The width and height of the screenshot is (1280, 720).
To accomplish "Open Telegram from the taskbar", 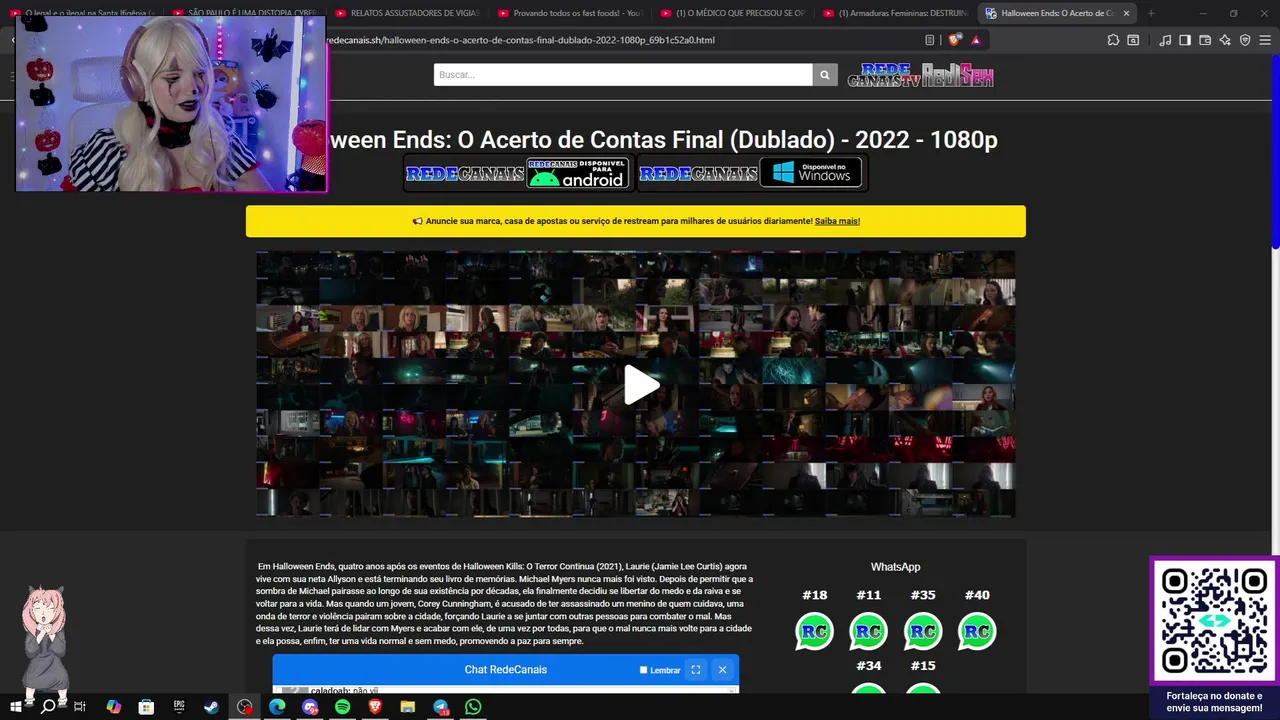I will point(440,707).
